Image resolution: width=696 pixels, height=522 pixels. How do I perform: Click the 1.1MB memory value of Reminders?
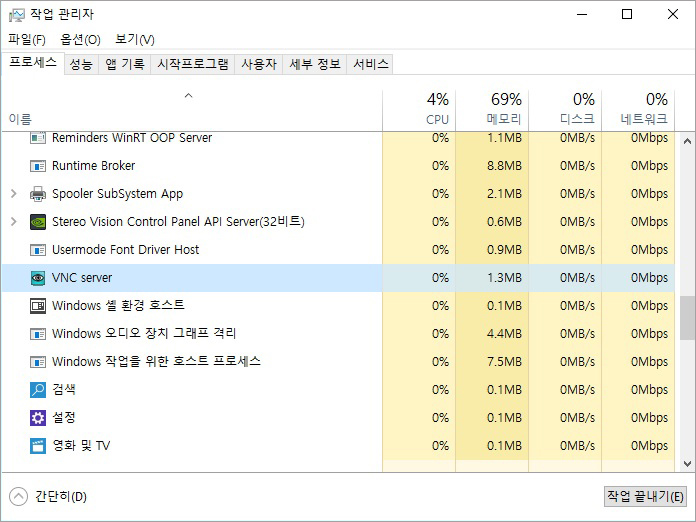[504, 138]
